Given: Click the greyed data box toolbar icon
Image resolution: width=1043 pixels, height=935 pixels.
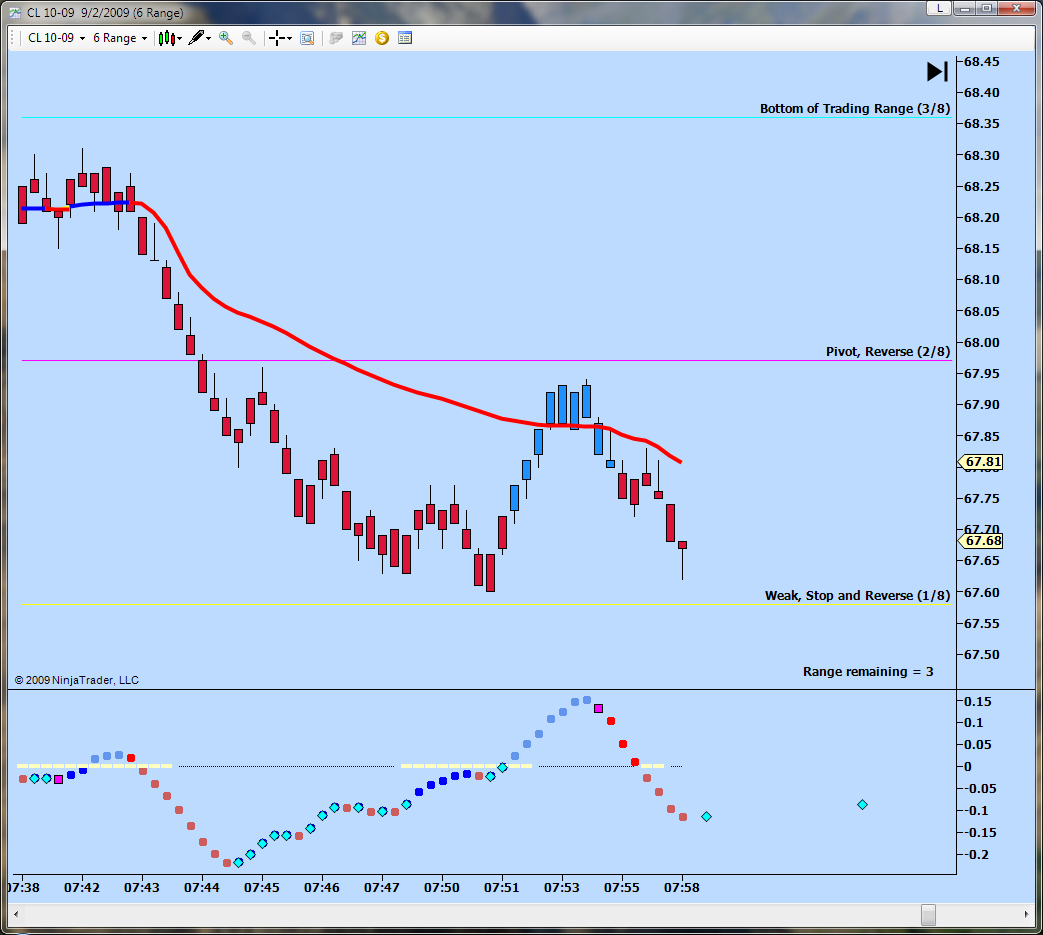Looking at the screenshot, I should click(x=336, y=38).
